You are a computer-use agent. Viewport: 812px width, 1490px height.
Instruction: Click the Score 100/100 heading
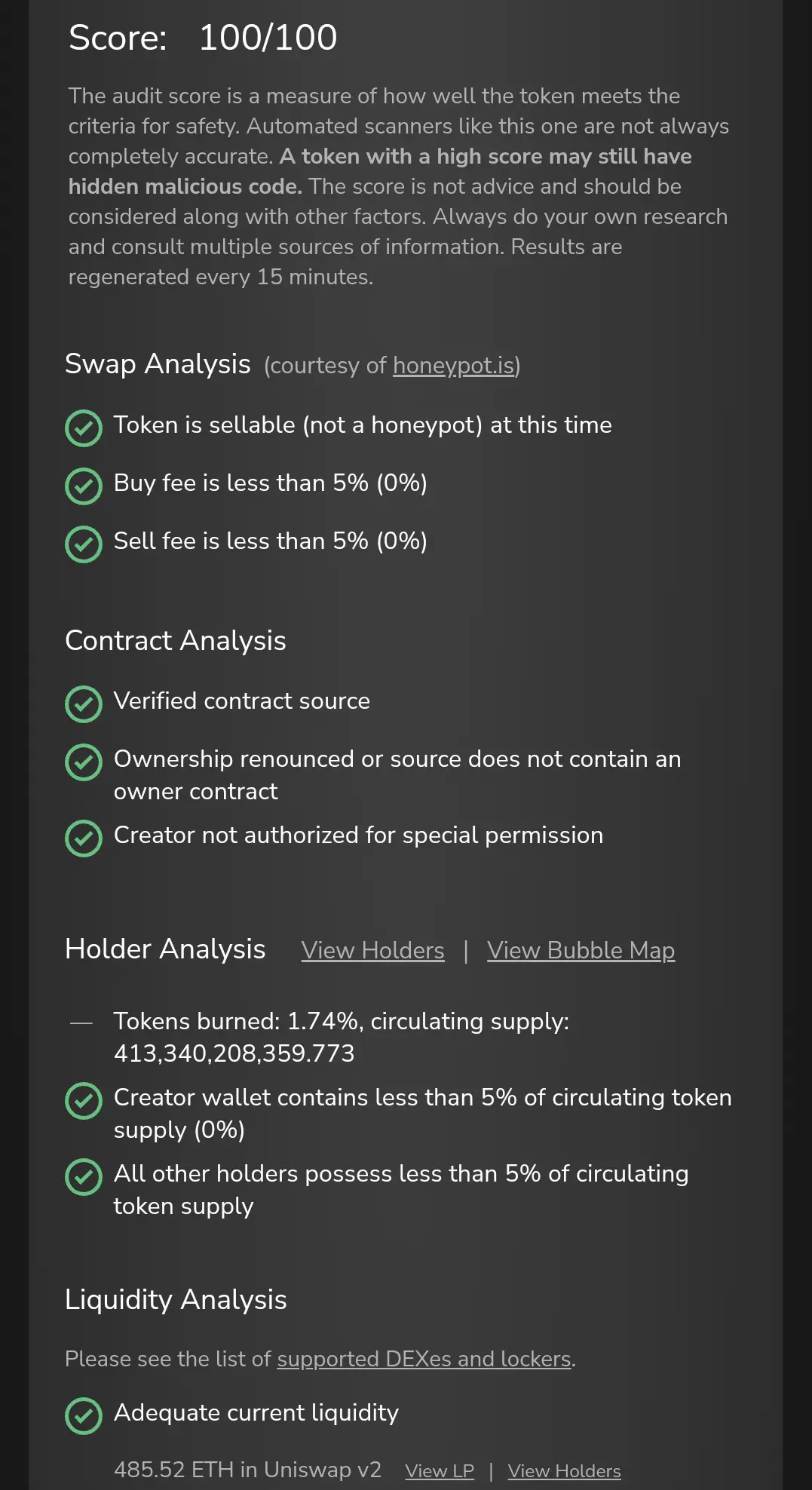coord(203,38)
